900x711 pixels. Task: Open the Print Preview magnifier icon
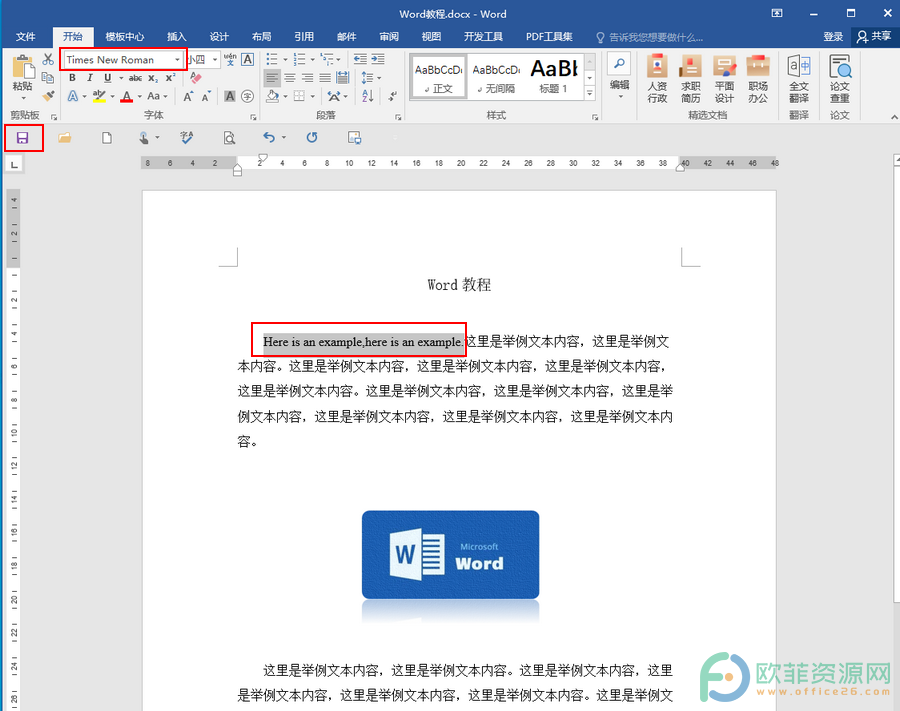[x=229, y=138]
